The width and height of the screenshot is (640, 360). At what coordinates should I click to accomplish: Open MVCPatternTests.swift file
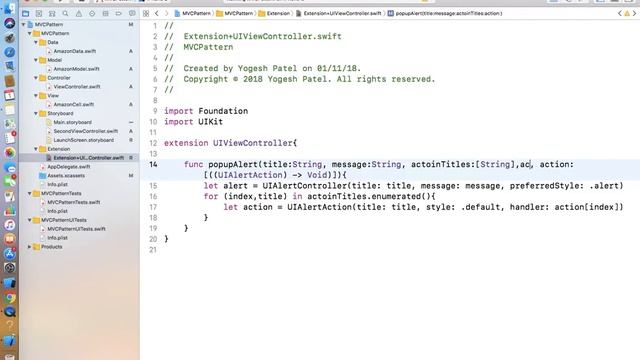point(73,202)
